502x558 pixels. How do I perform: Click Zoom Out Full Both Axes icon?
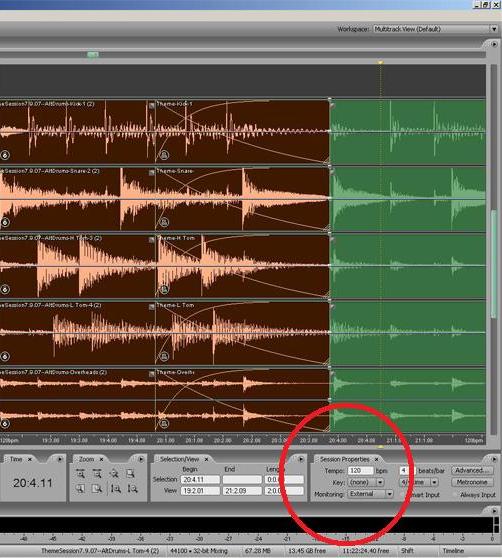coord(114,474)
